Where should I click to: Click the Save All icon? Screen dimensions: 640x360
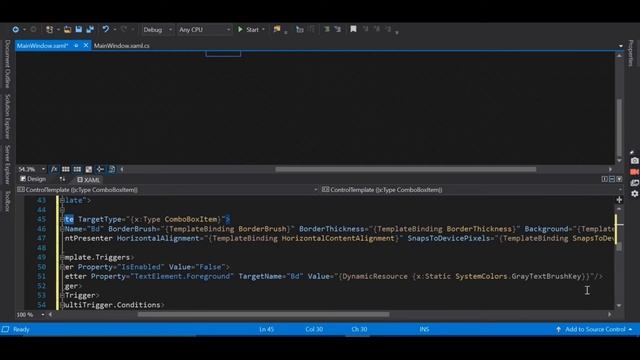(x=90, y=29)
